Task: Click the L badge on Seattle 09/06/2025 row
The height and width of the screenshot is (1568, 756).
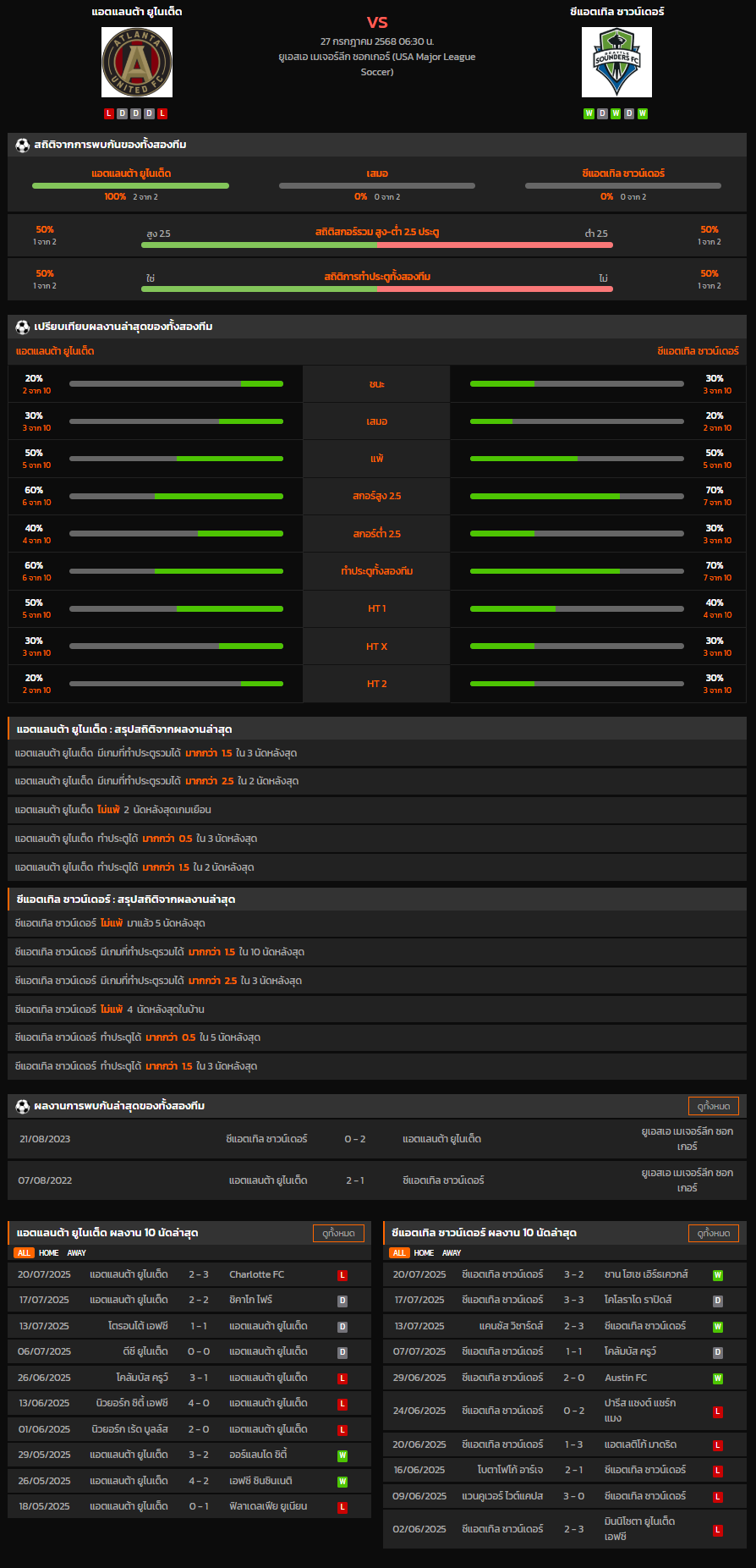Action: [718, 1497]
